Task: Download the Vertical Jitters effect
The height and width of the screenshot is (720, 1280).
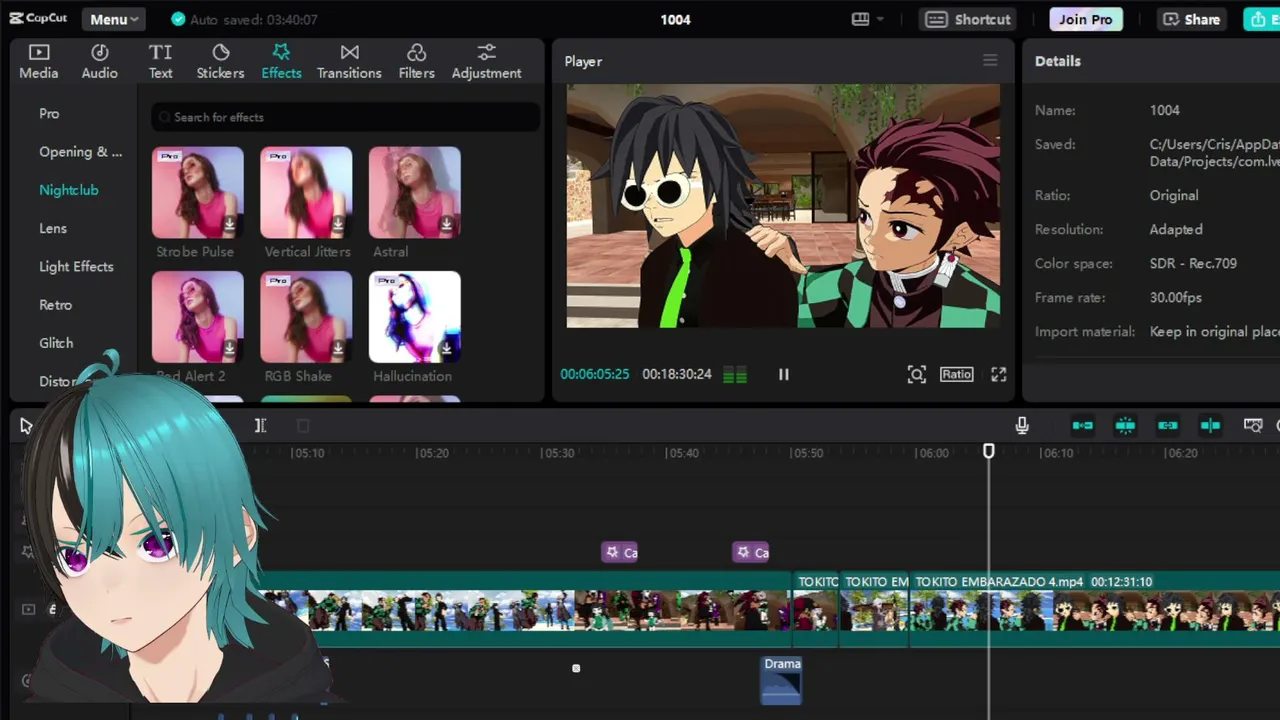Action: [337, 224]
